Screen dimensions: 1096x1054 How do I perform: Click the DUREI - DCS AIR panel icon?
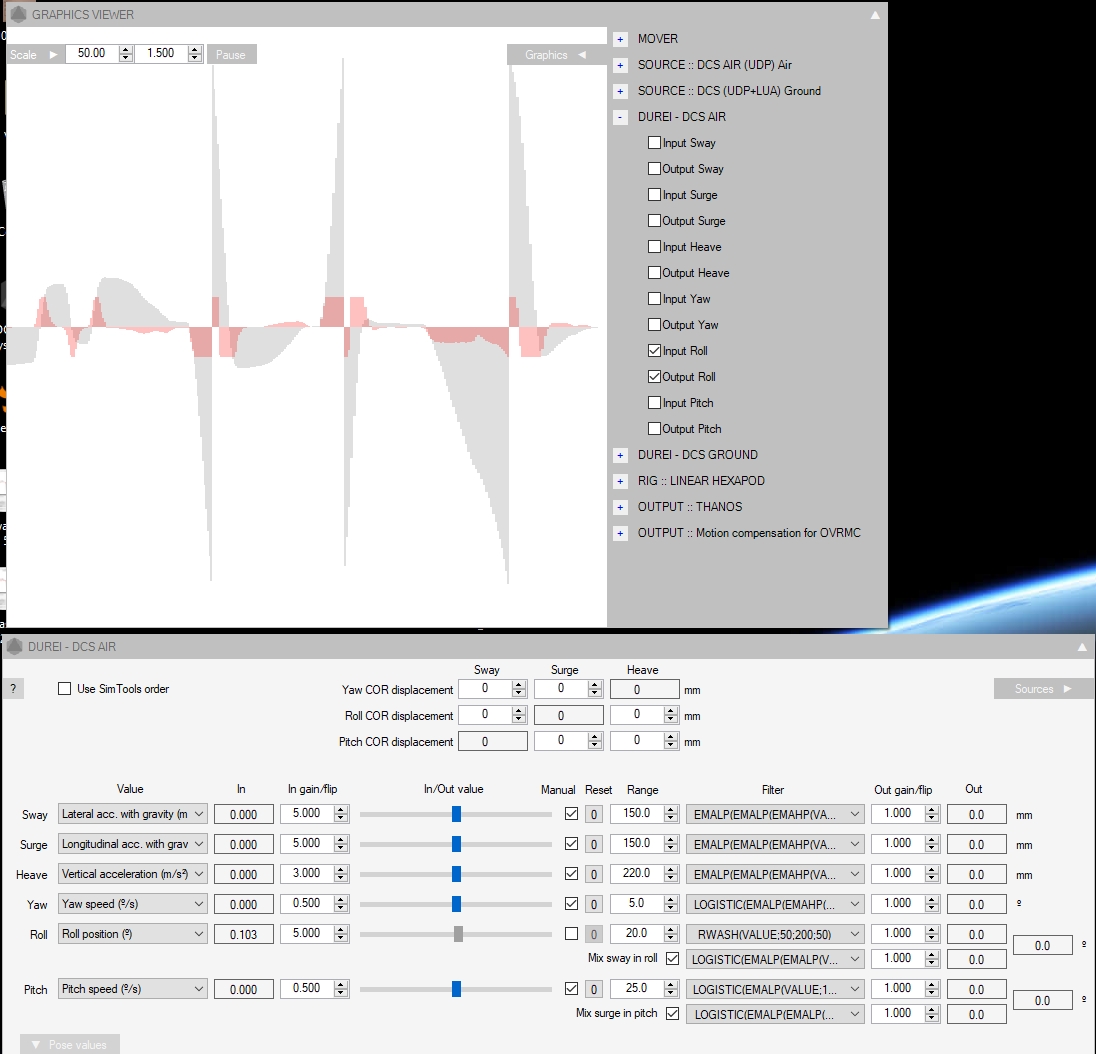point(14,647)
